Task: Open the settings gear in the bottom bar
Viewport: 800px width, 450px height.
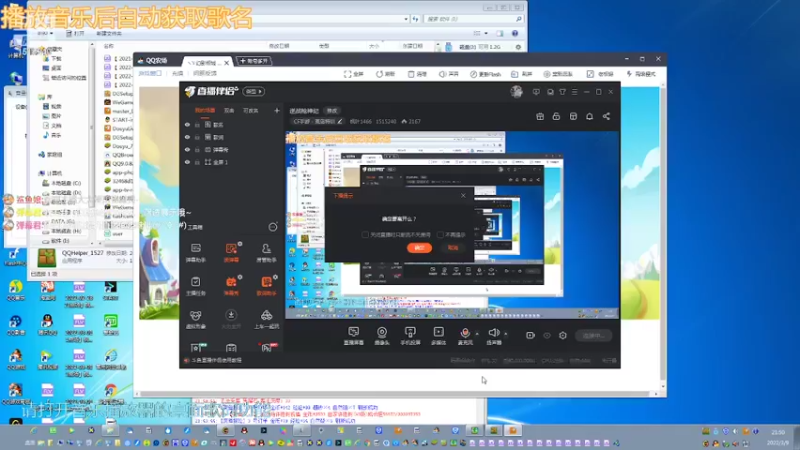Action: point(563,335)
